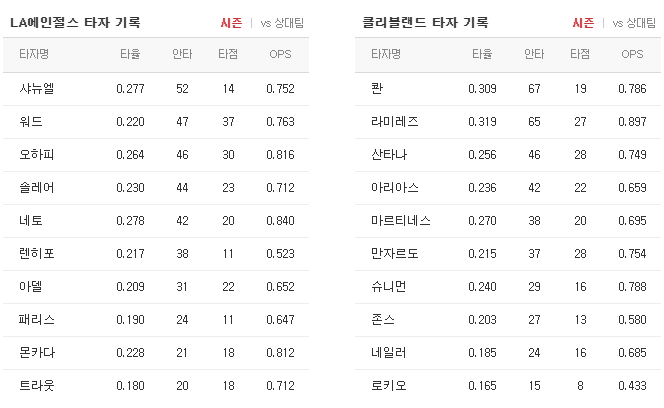Choose batter 트라웃

[x=36, y=386]
